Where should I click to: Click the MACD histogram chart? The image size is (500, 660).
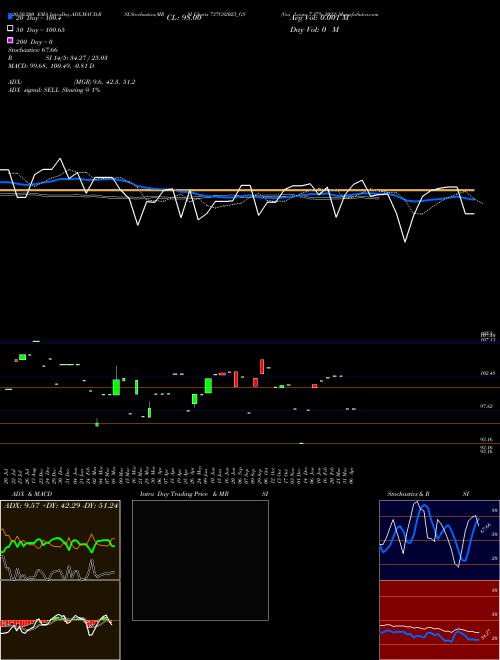(x=60, y=620)
